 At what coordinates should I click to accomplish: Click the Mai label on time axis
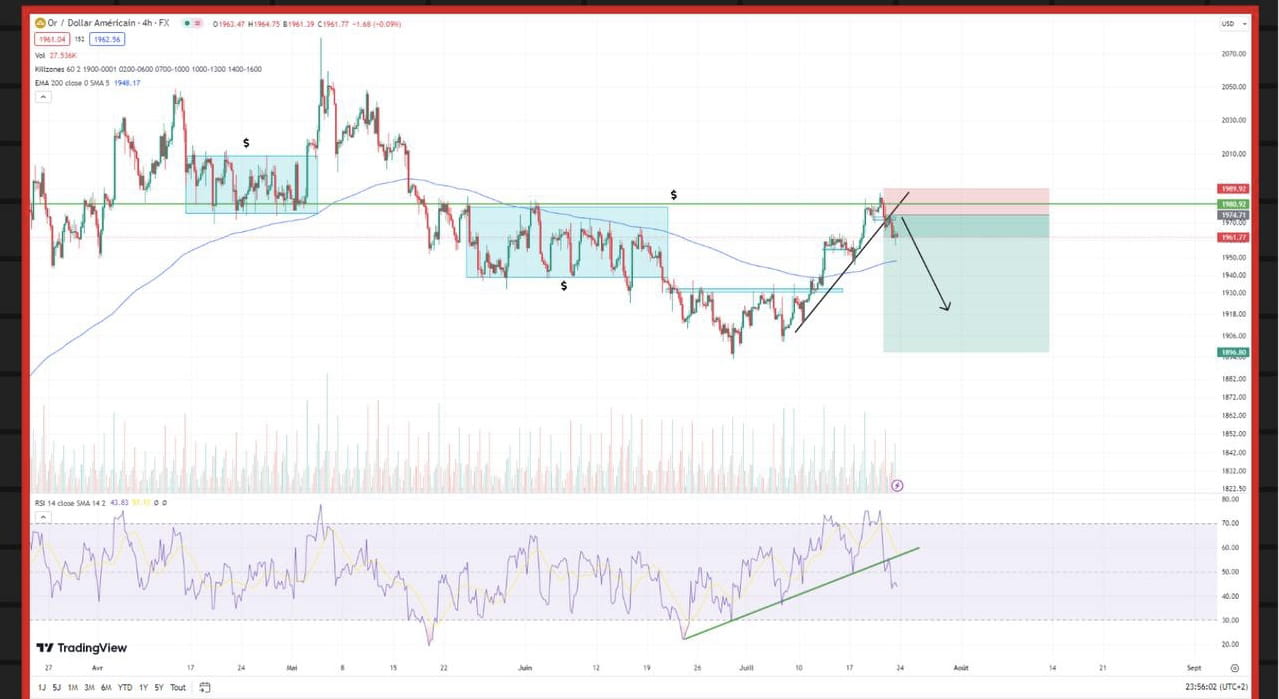[x=292, y=667]
